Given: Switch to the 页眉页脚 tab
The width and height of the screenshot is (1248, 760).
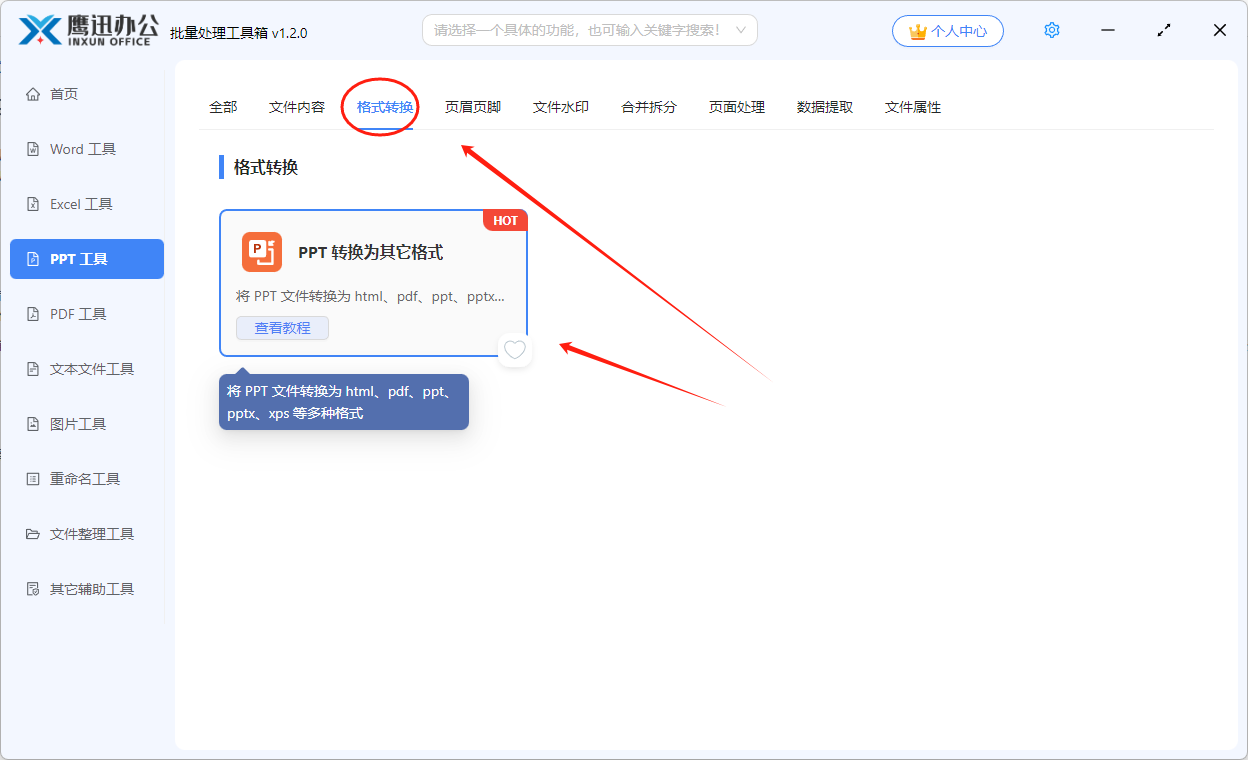Looking at the screenshot, I should click(473, 107).
